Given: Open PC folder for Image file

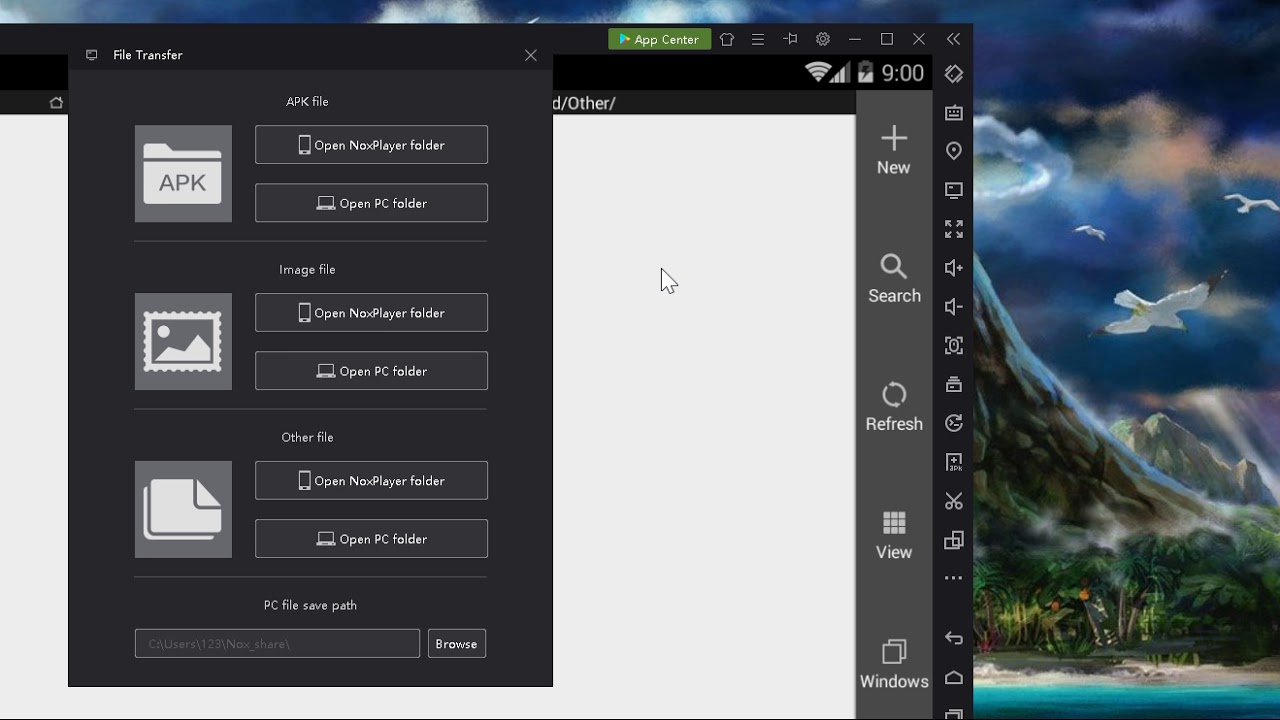Looking at the screenshot, I should (x=371, y=371).
